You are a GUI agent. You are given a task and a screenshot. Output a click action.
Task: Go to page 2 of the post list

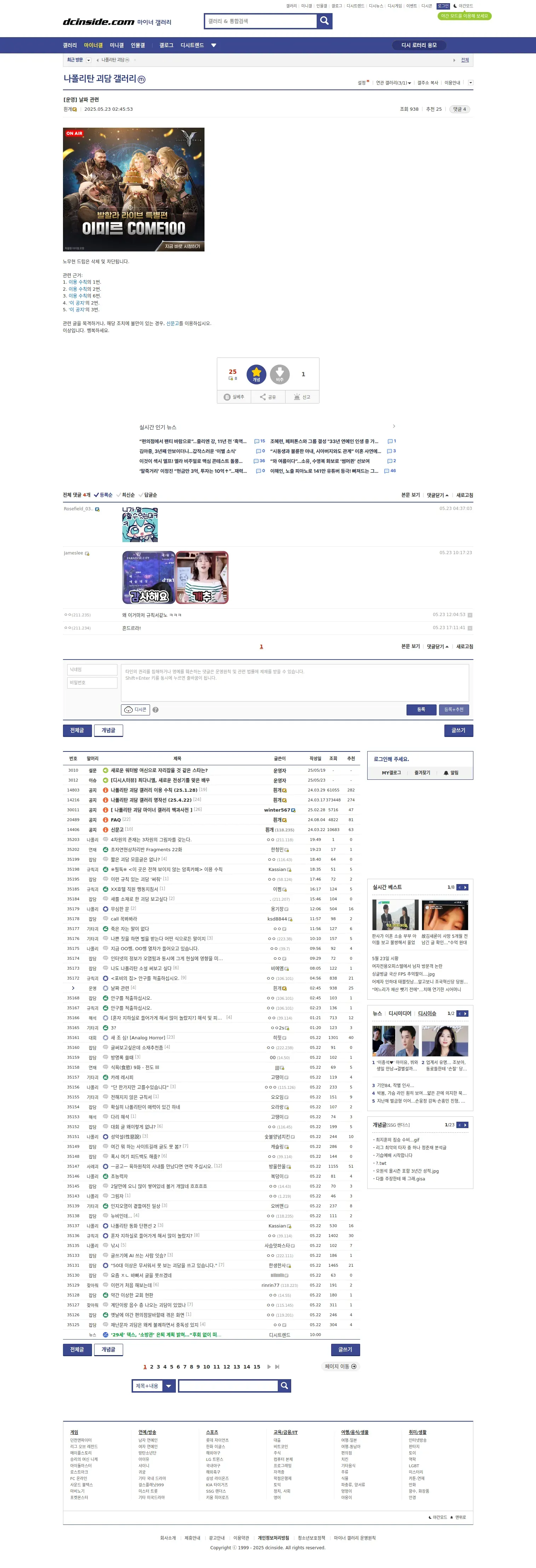tap(152, 1366)
